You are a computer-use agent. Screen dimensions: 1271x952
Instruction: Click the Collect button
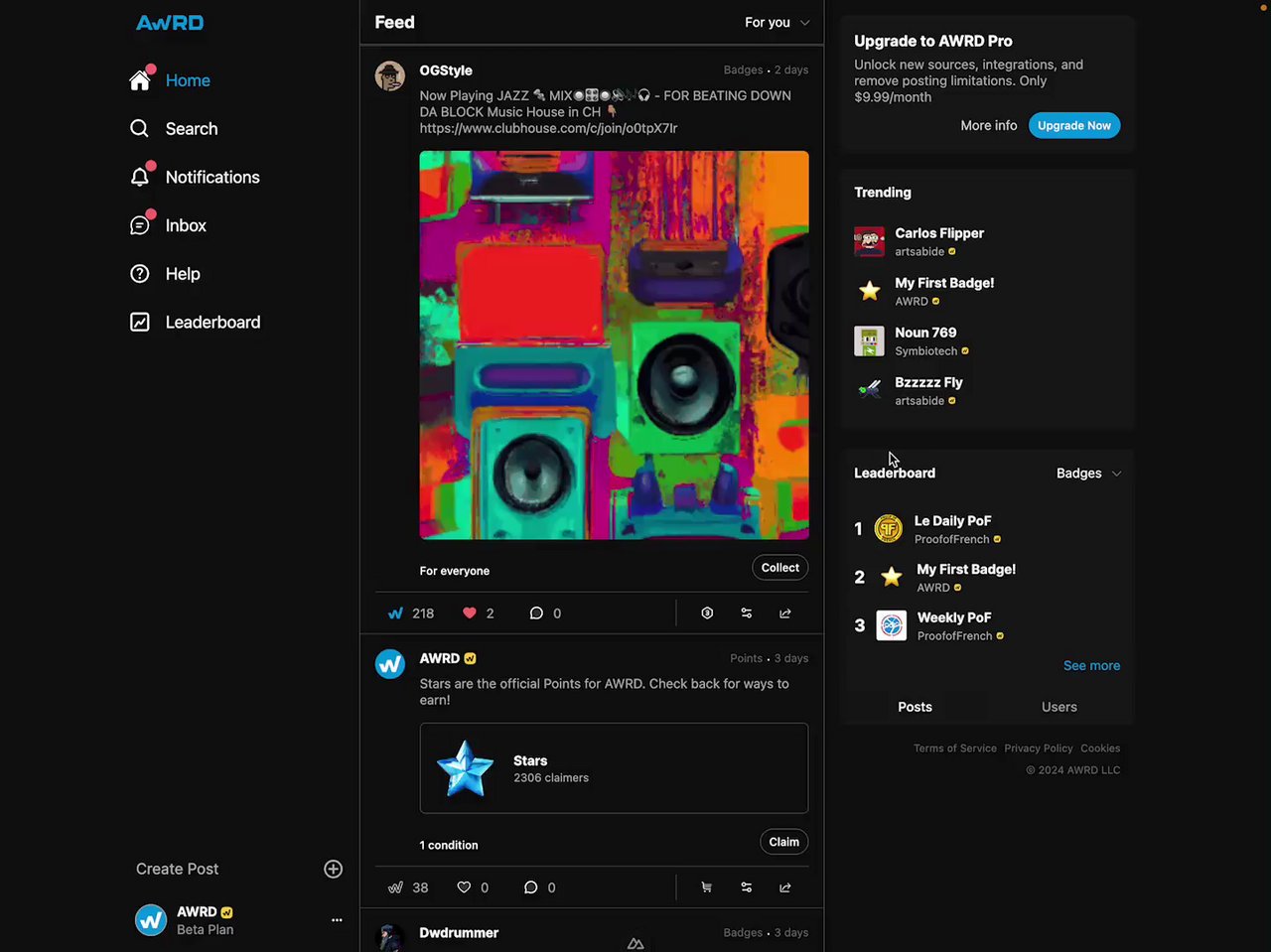[x=780, y=568]
